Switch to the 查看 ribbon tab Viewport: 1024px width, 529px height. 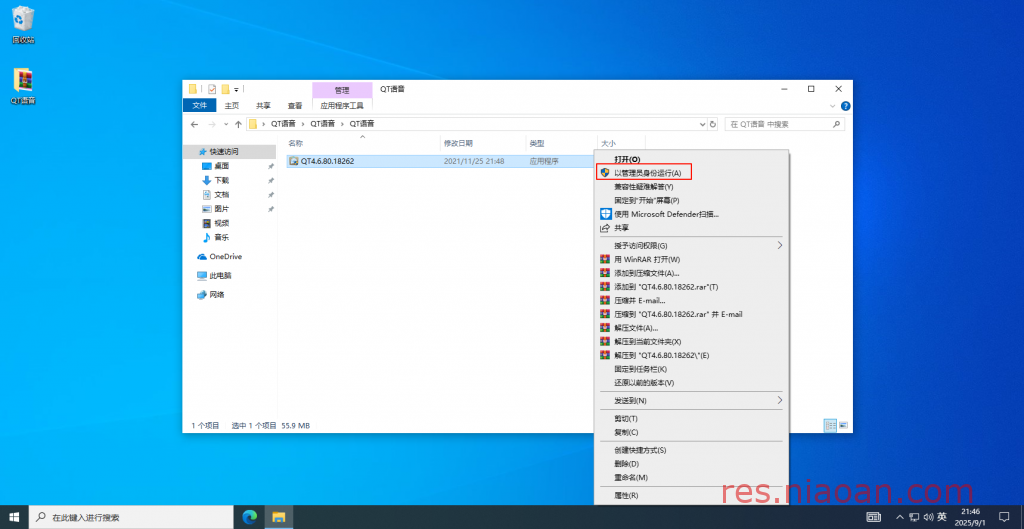(x=295, y=105)
